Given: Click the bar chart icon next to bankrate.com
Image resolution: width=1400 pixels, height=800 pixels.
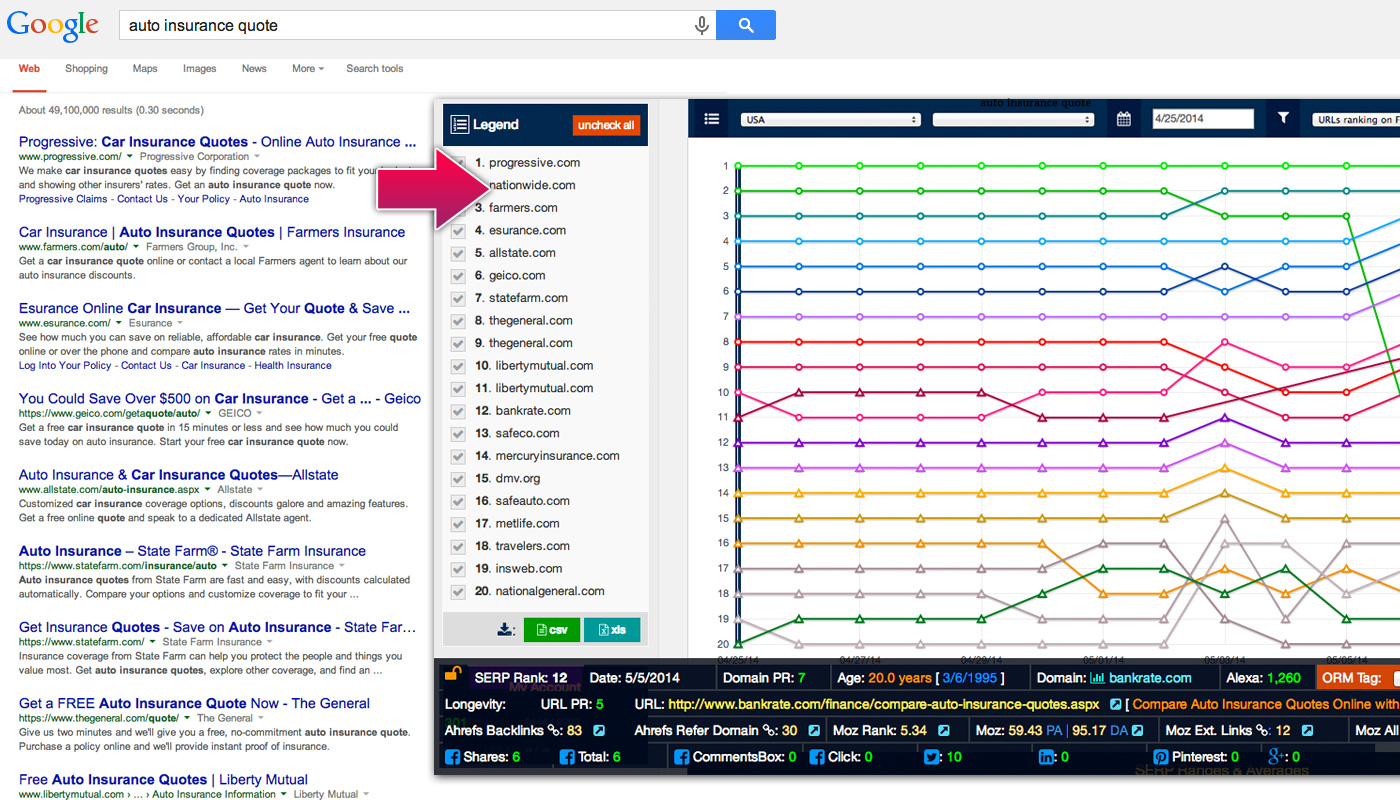Looking at the screenshot, I should pyautogui.click(x=1098, y=678).
